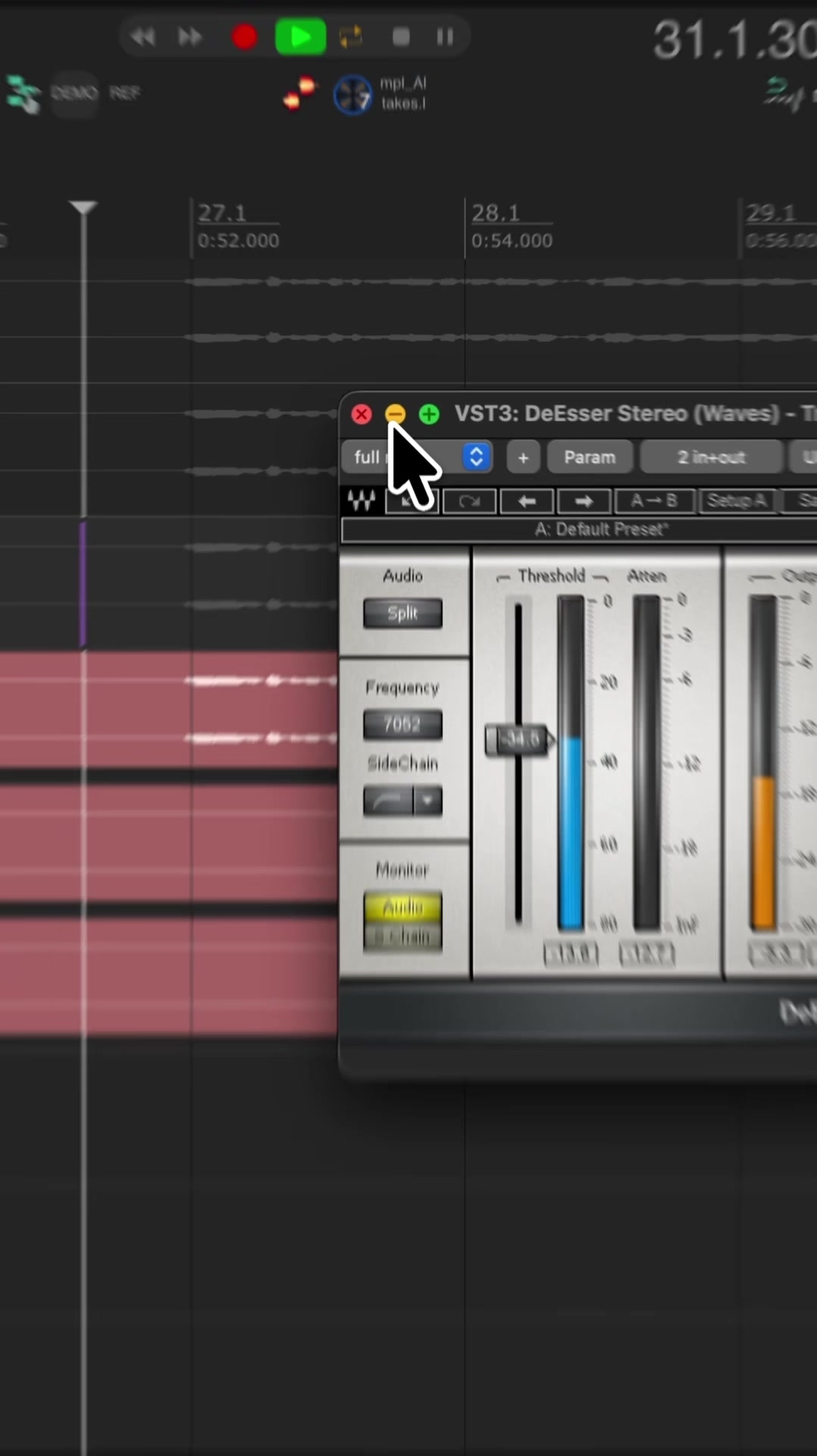
Task: Click the plus button next to preset dropdown
Action: pyautogui.click(x=523, y=457)
